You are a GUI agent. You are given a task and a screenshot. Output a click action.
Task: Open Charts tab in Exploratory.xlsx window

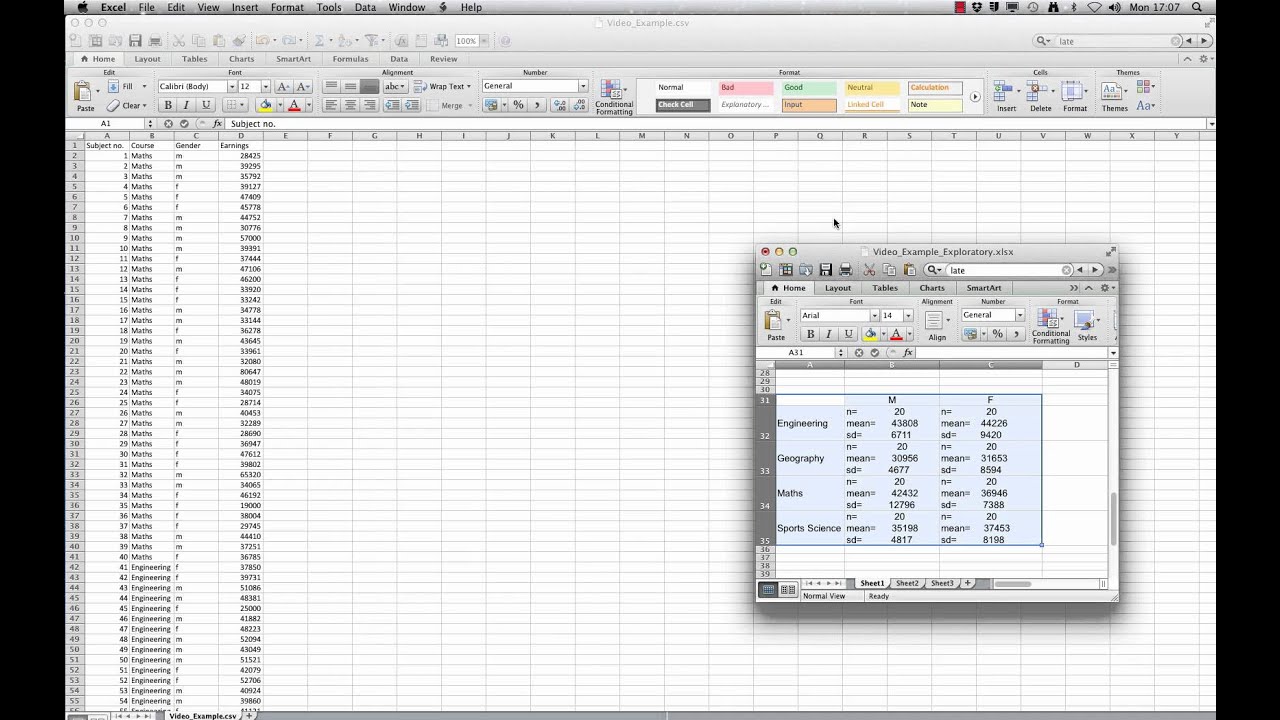coord(931,288)
